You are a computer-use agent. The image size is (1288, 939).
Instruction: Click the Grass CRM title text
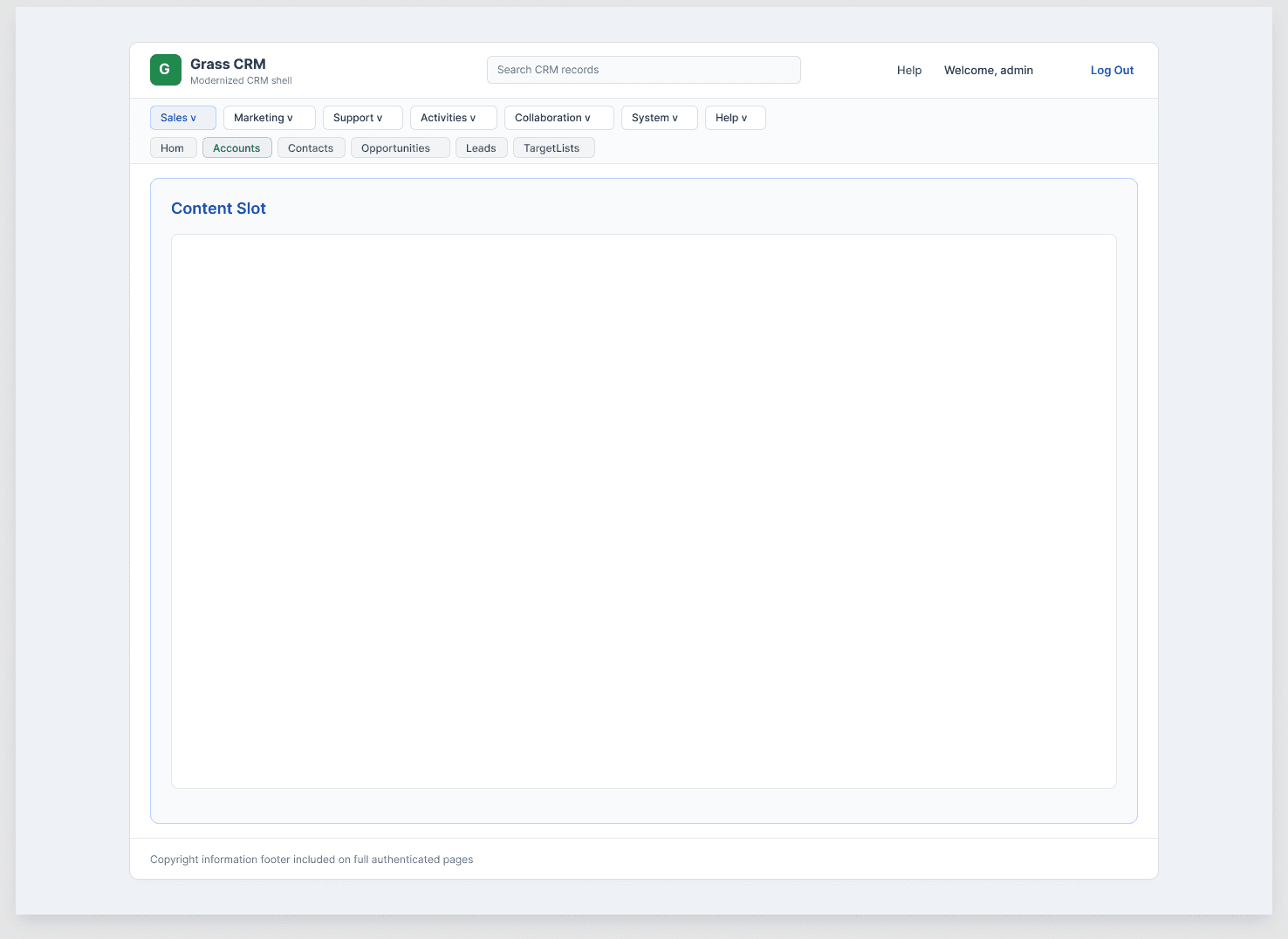pos(228,64)
